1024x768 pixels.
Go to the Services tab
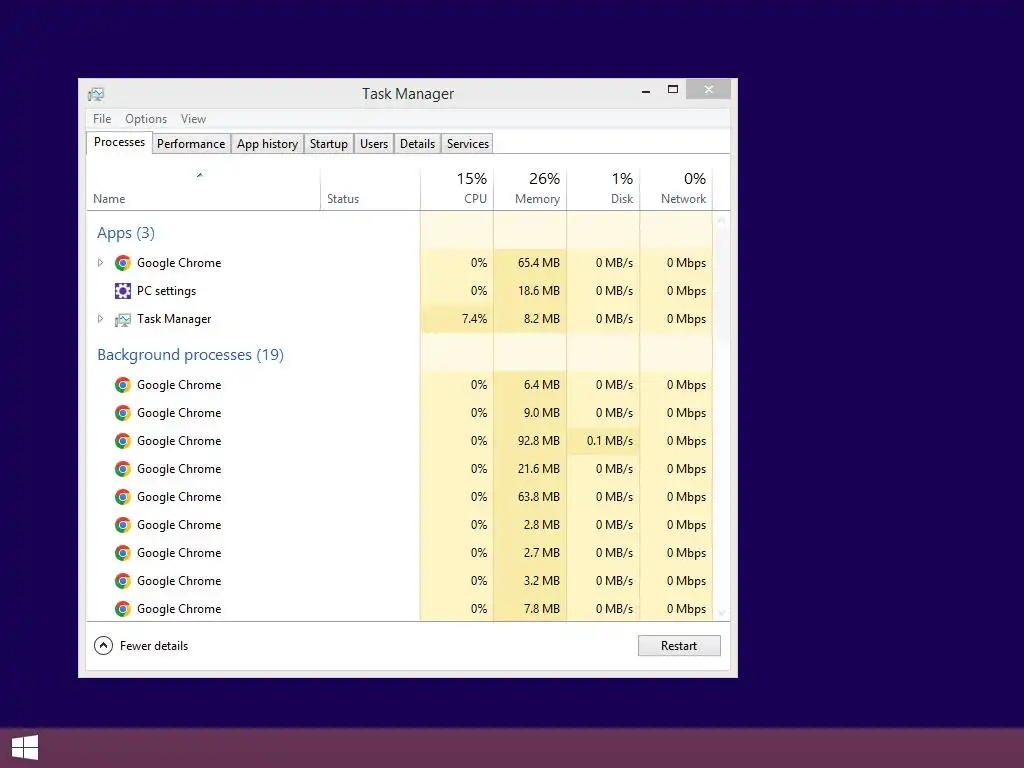[468, 144]
